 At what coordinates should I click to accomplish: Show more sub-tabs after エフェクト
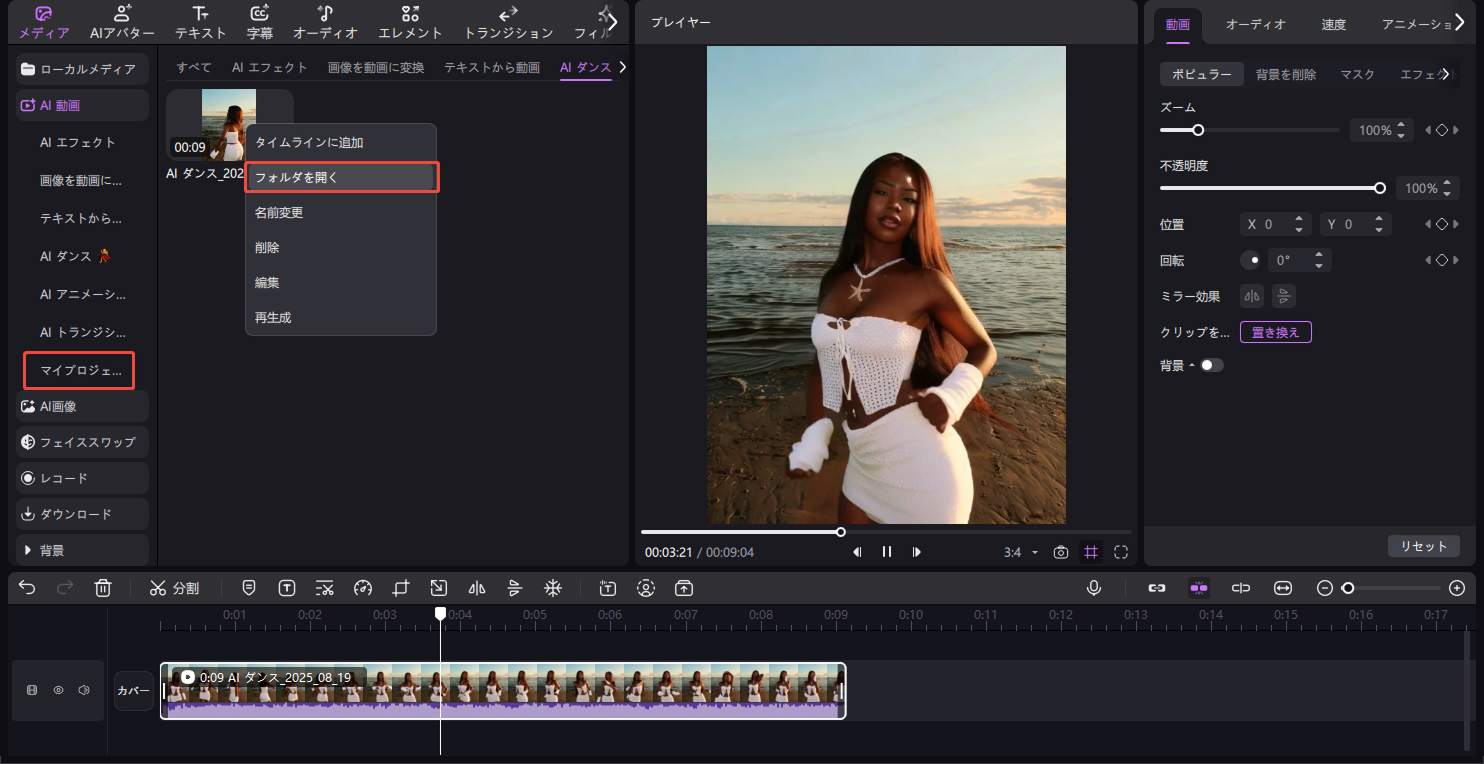[1445, 74]
